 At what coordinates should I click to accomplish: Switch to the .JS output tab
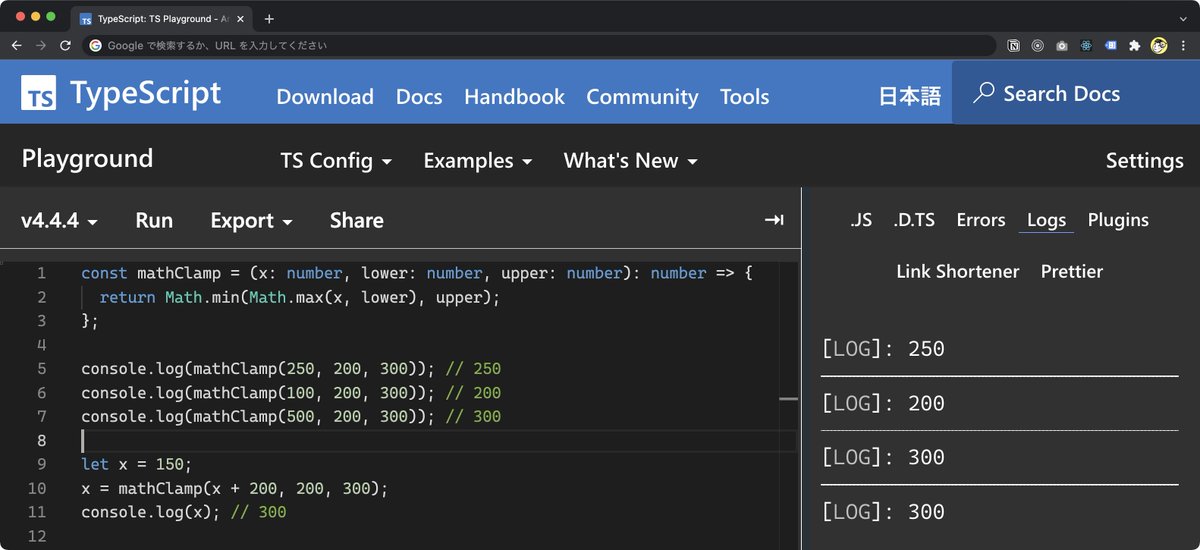(x=861, y=220)
